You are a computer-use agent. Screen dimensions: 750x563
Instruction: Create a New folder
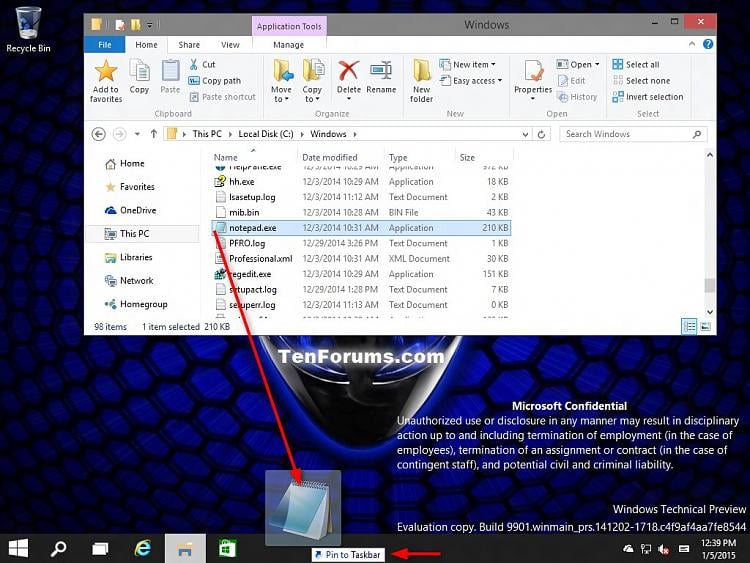(x=421, y=80)
